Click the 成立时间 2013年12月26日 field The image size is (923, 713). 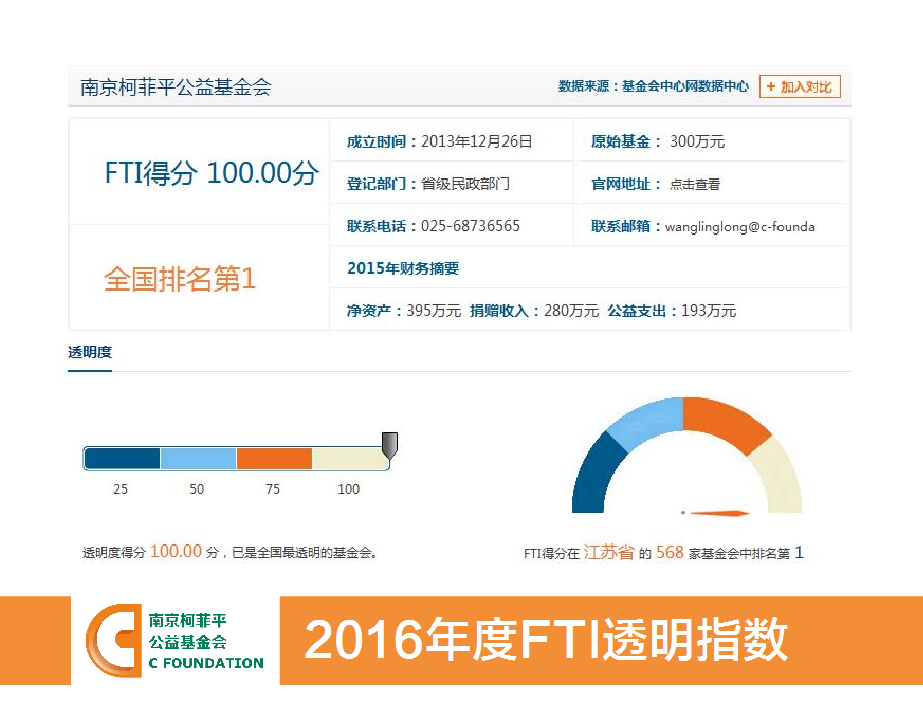click(x=439, y=141)
